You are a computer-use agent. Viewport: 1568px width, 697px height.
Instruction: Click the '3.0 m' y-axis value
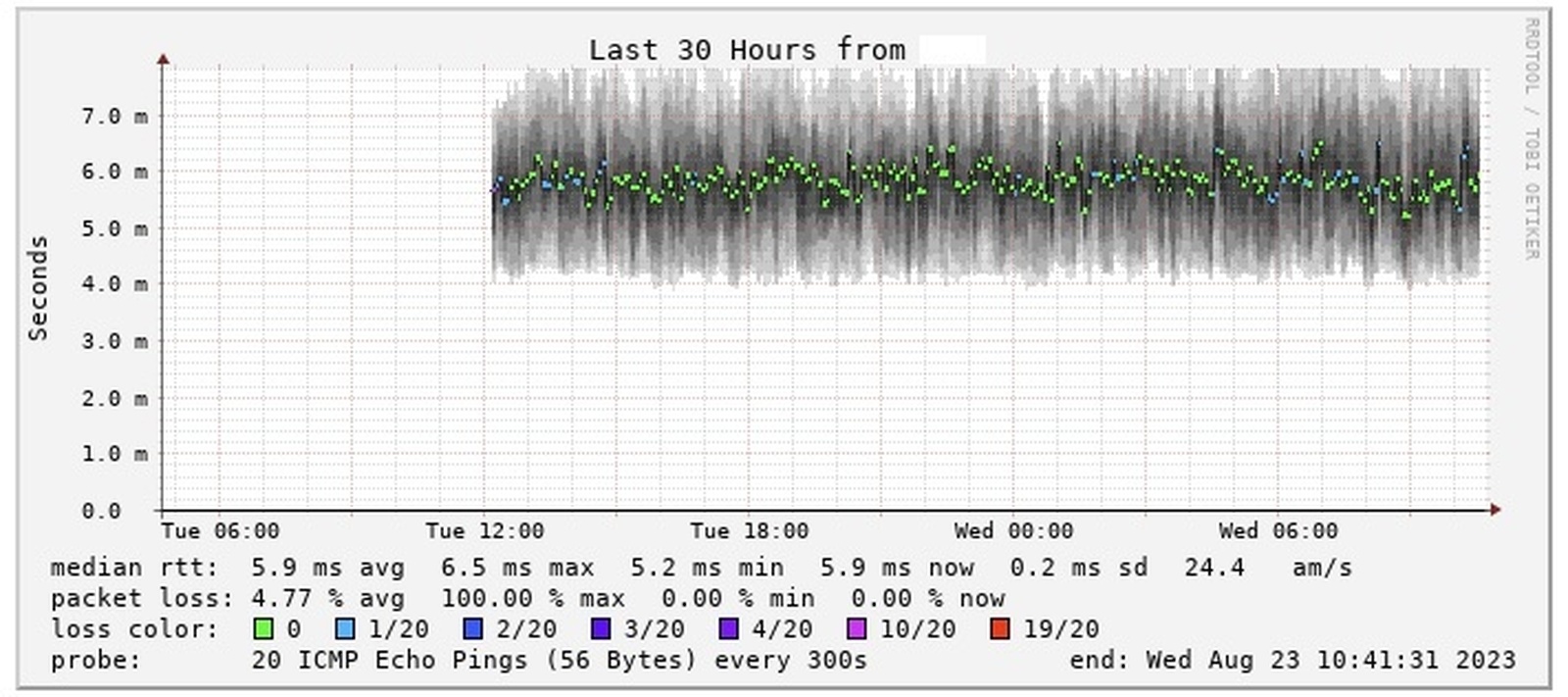point(115,341)
